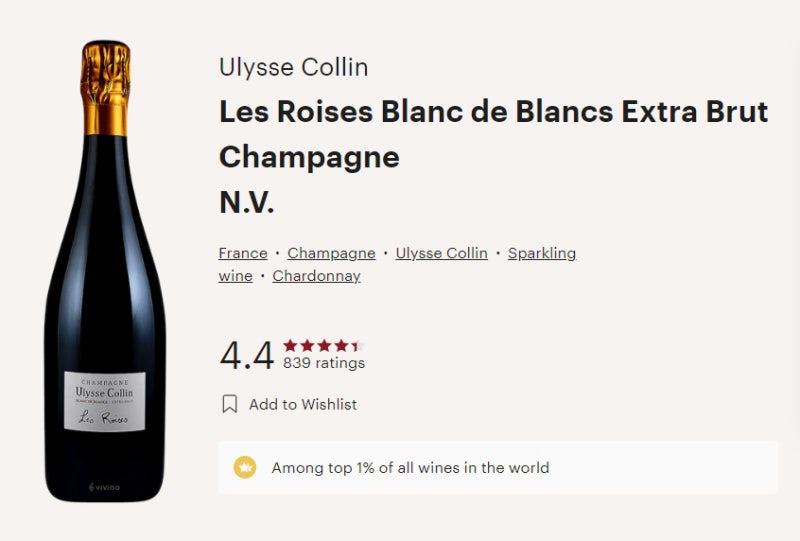Click the Add to Wishlist text
Screen dimensions: 800x541
pyautogui.click(x=303, y=404)
